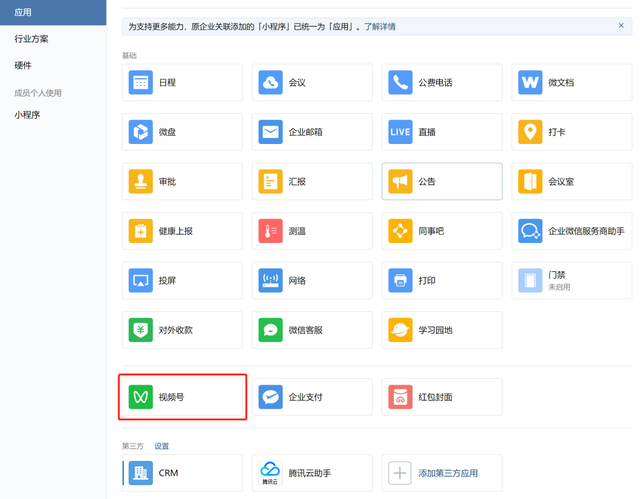
Task: Open the 了解详情 link in notice
Action: (380, 27)
